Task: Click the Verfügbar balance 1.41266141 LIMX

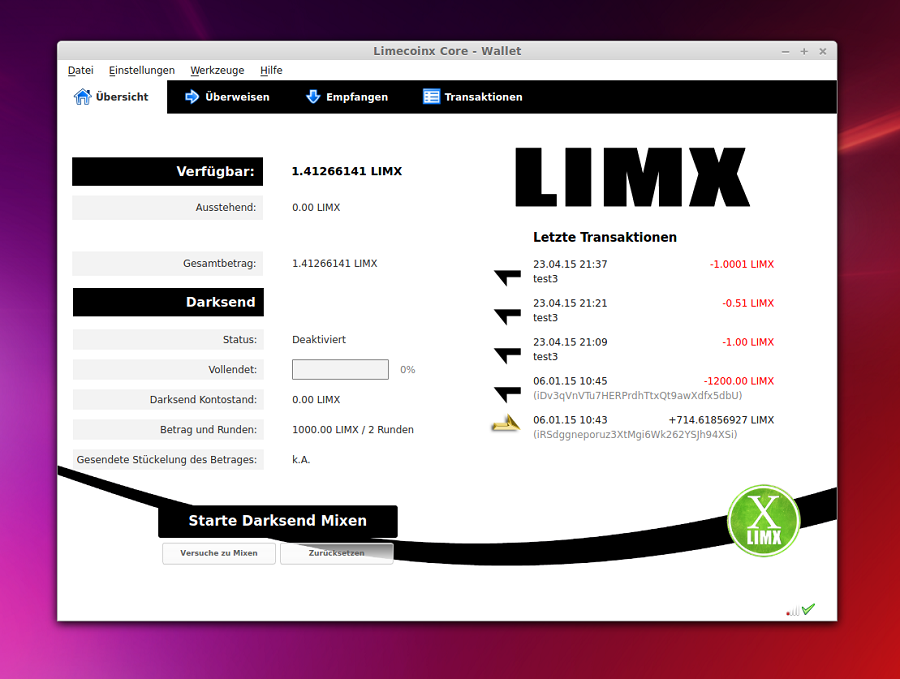Action: tap(347, 172)
